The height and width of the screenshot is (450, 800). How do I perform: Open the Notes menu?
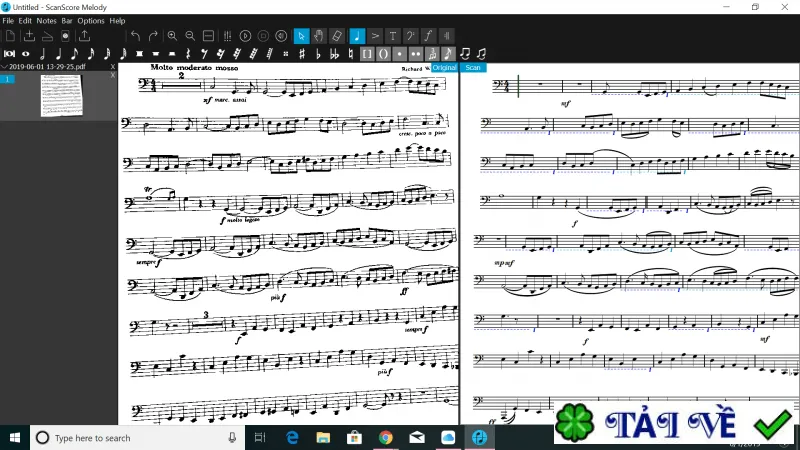pos(46,21)
